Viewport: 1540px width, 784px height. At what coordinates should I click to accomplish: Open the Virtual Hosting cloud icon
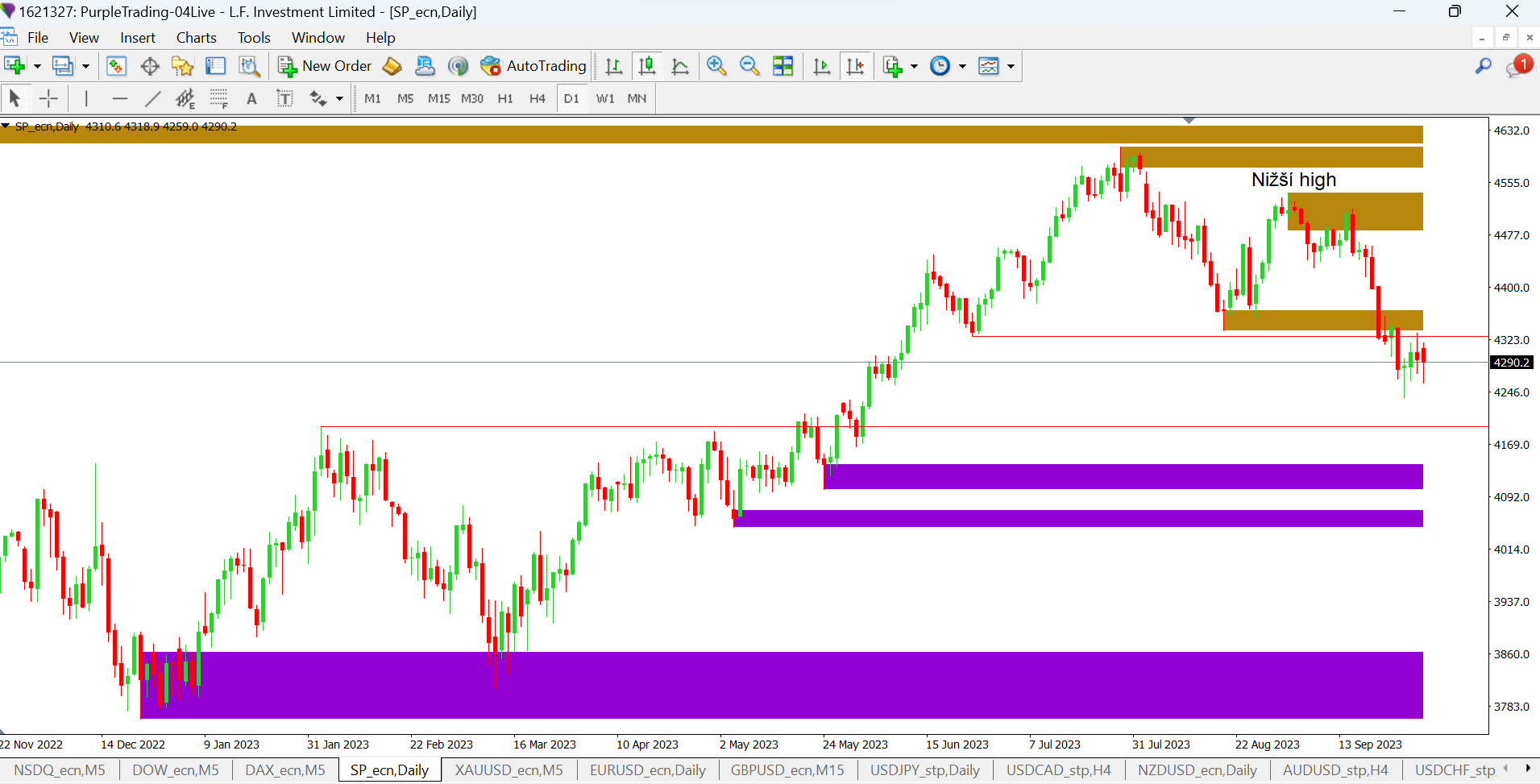[425, 66]
